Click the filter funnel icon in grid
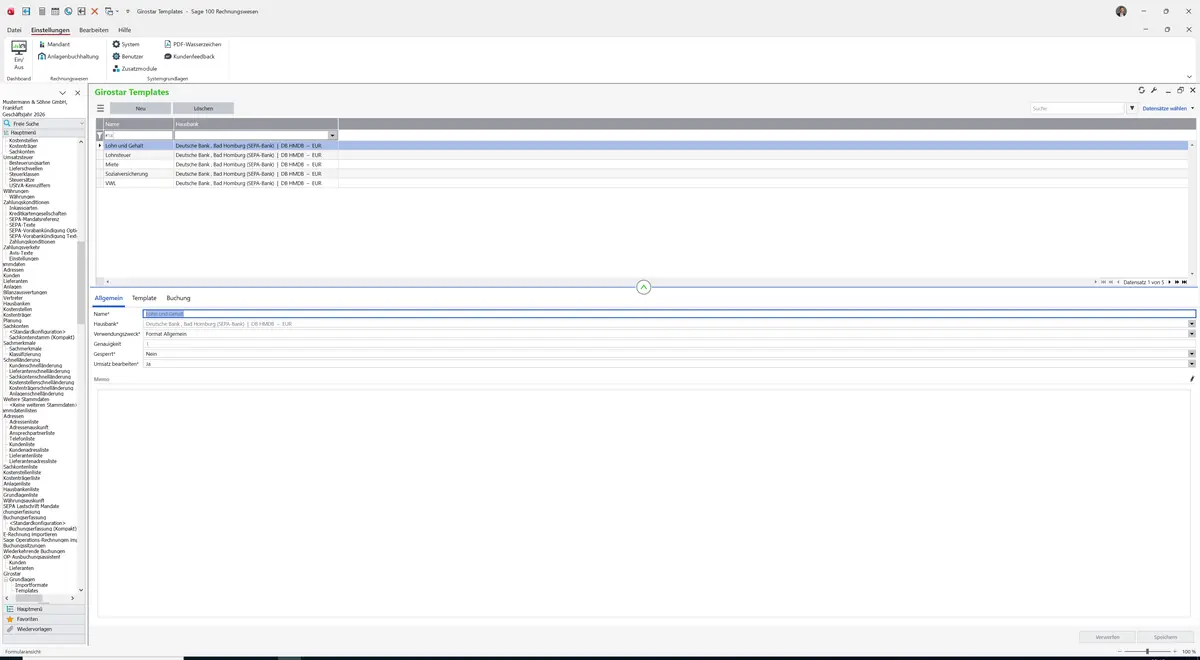Screen dimensions: 1200x660 pyautogui.click(x=99, y=135)
